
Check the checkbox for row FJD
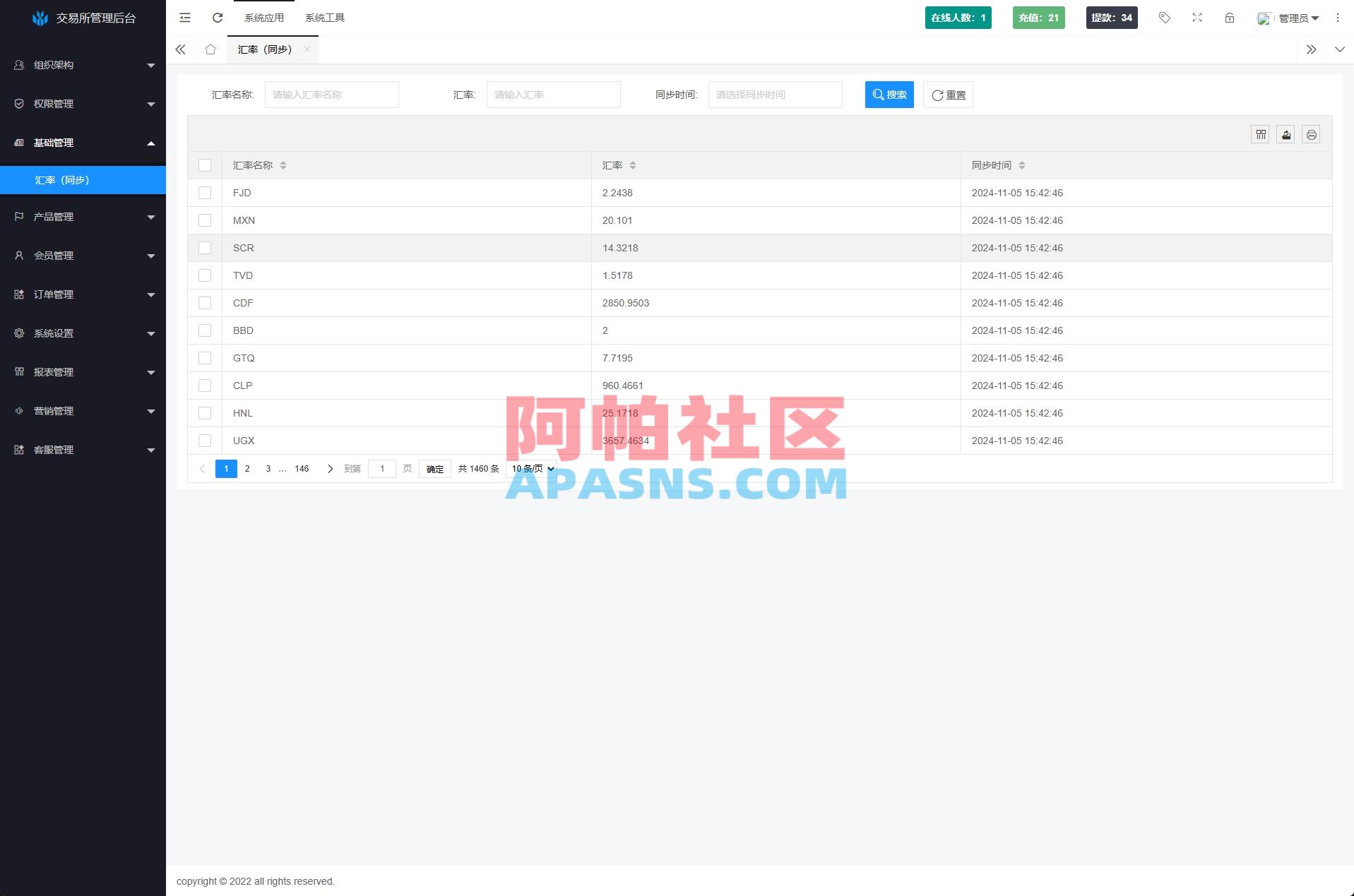205,192
